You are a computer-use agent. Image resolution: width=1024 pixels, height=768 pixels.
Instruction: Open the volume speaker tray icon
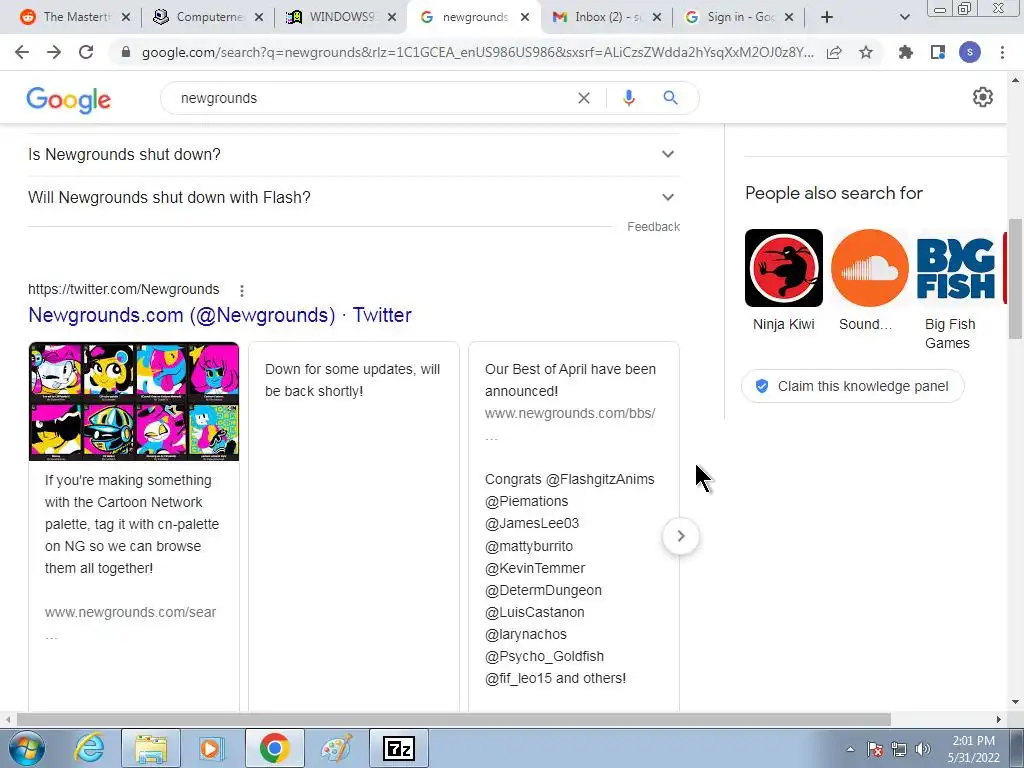pos(923,749)
